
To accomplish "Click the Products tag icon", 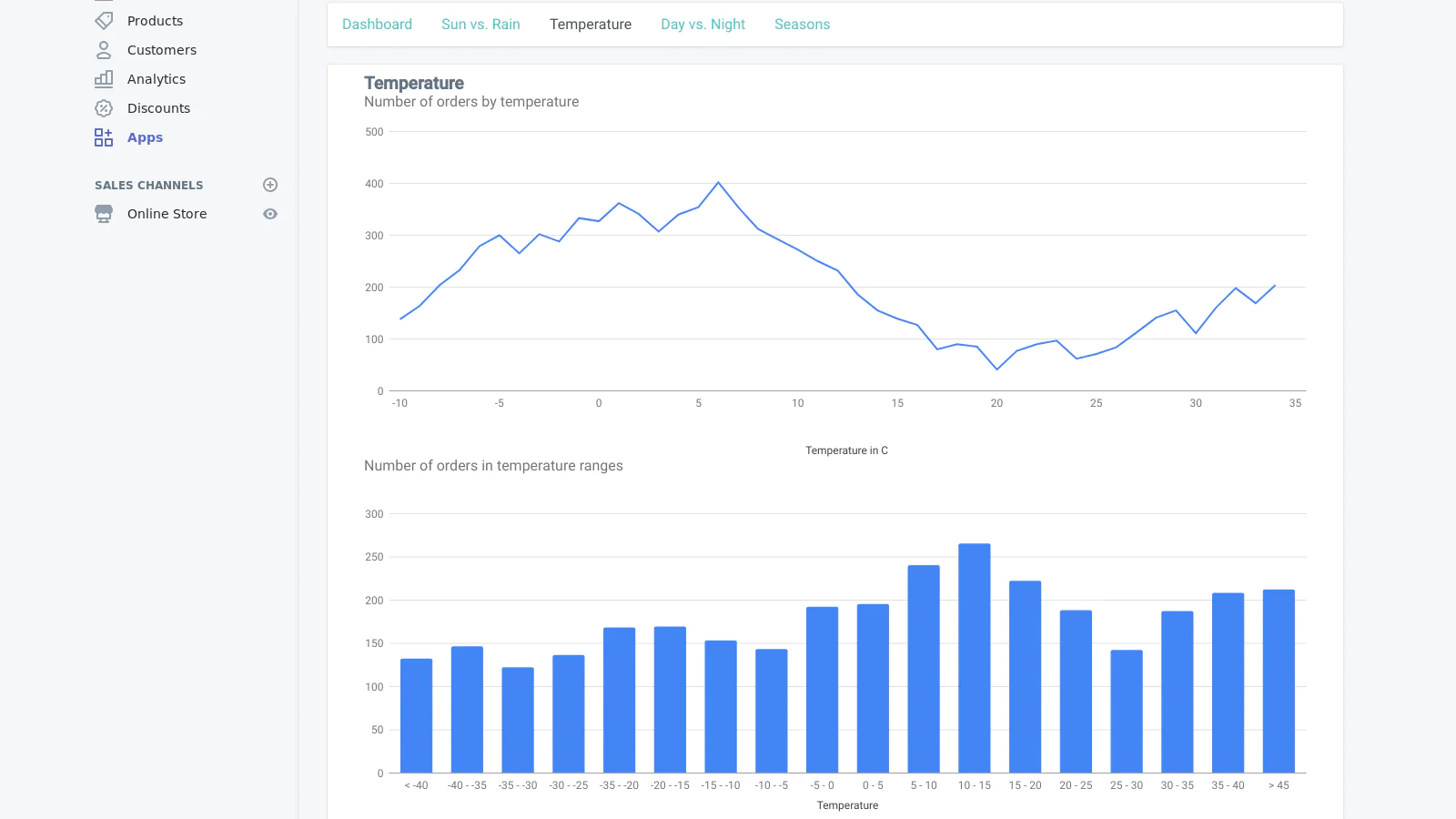I will coord(104,21).
